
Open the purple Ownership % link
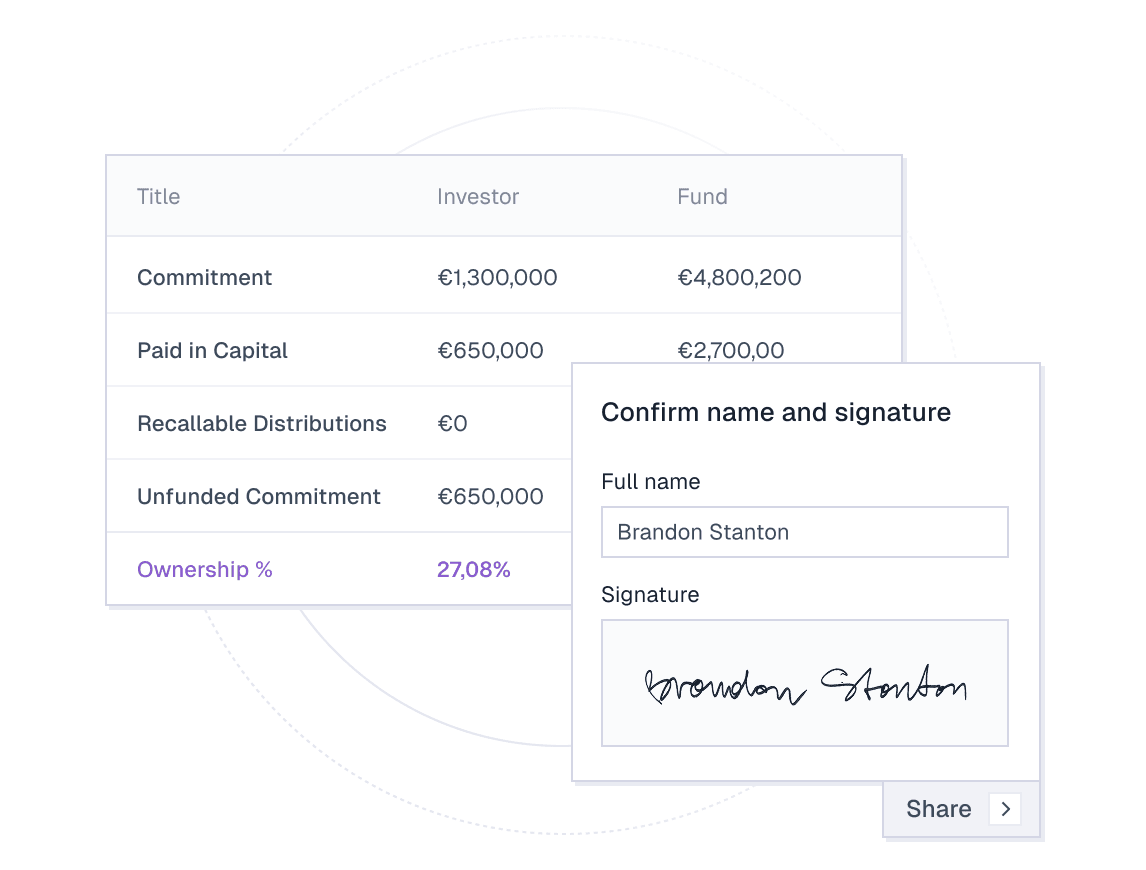(x=204, y=570)
